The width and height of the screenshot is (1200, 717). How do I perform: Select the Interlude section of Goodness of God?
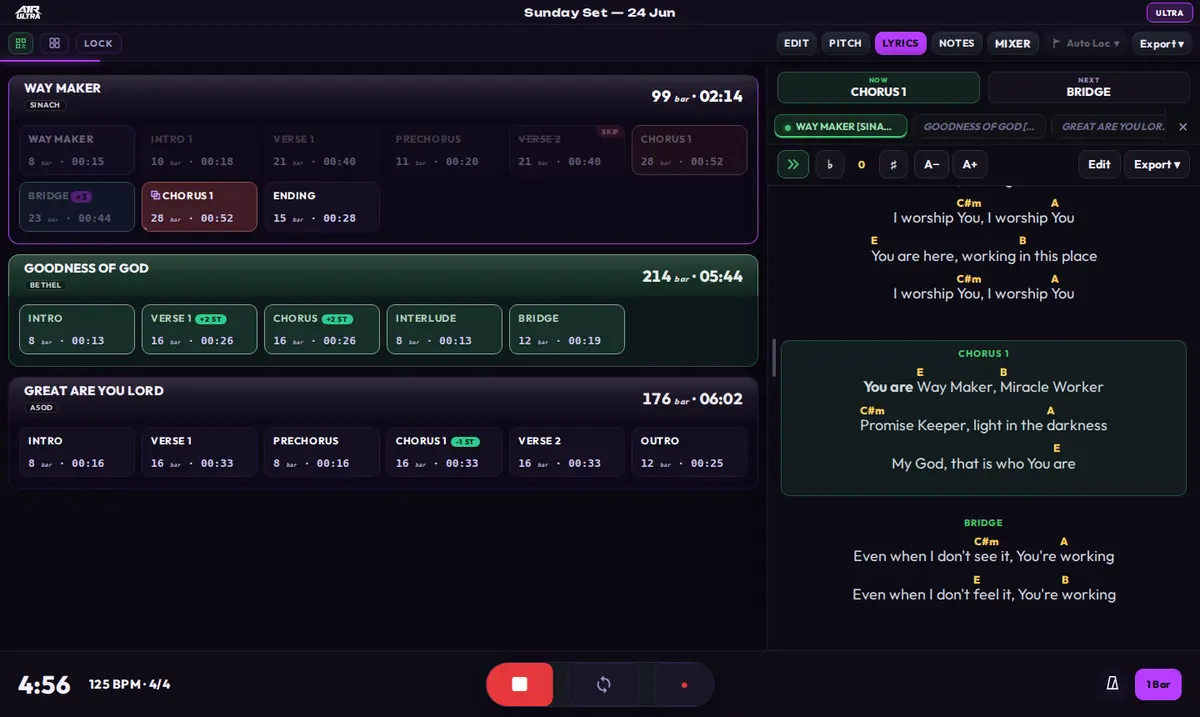click(444, 329)
